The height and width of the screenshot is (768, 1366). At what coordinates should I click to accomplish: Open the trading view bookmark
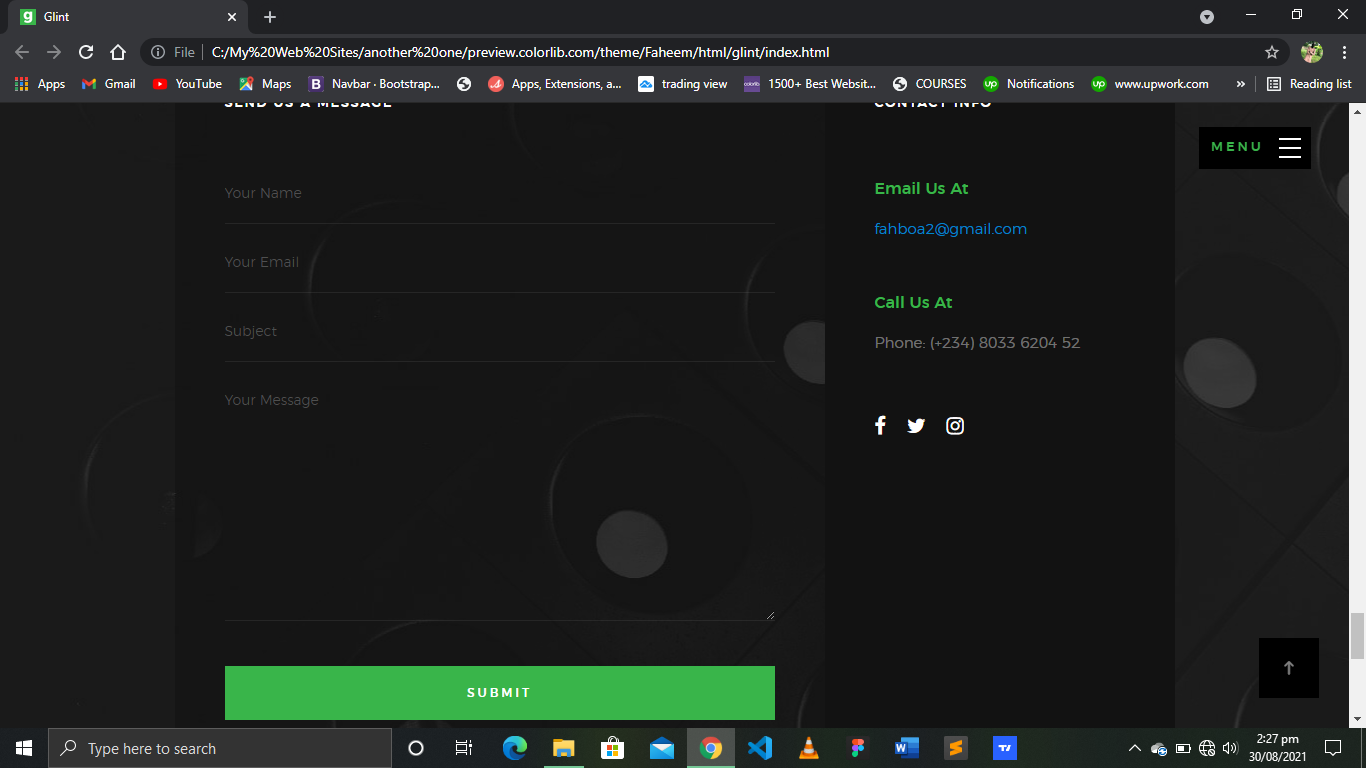pos(683,84)
